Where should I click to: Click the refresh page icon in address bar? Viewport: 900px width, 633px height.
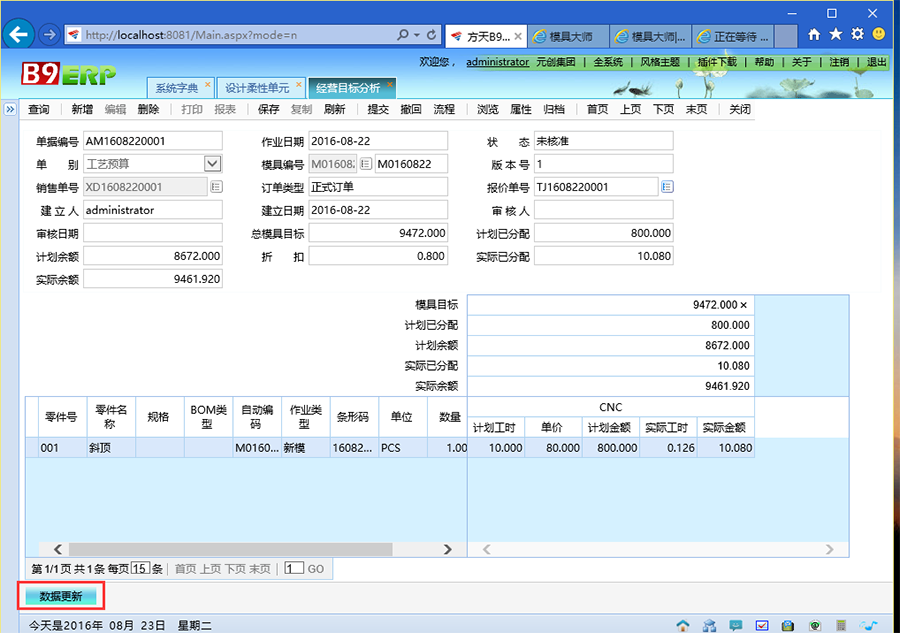(x=432, y=35)
